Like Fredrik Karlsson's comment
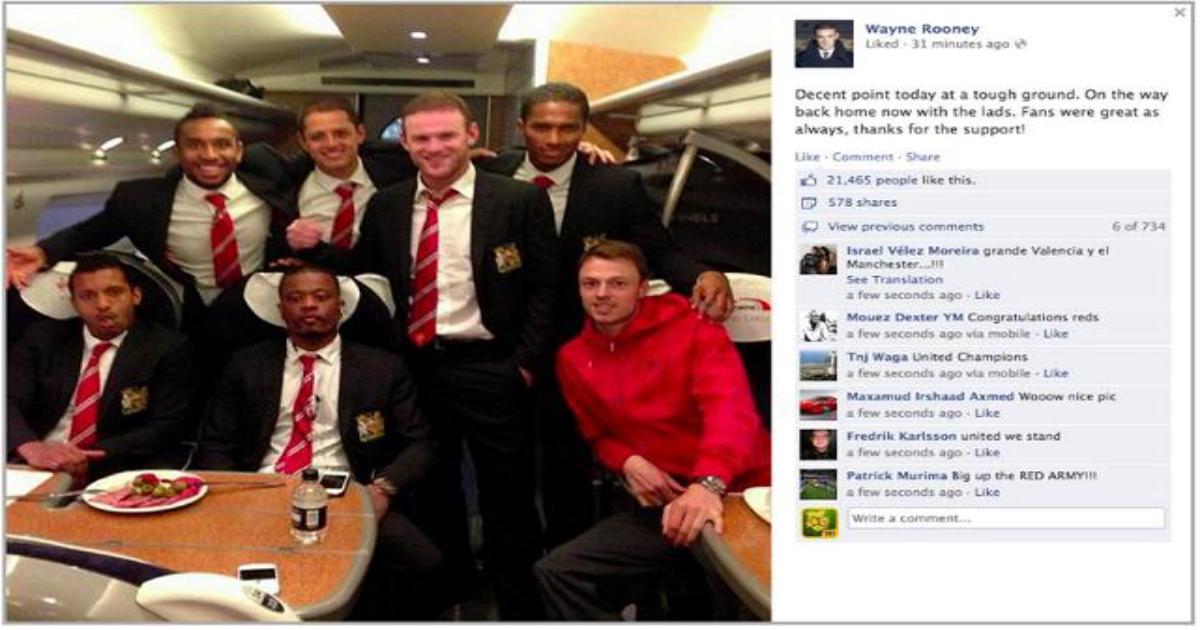Screen dimensions: 1200x630 (987, 453)
